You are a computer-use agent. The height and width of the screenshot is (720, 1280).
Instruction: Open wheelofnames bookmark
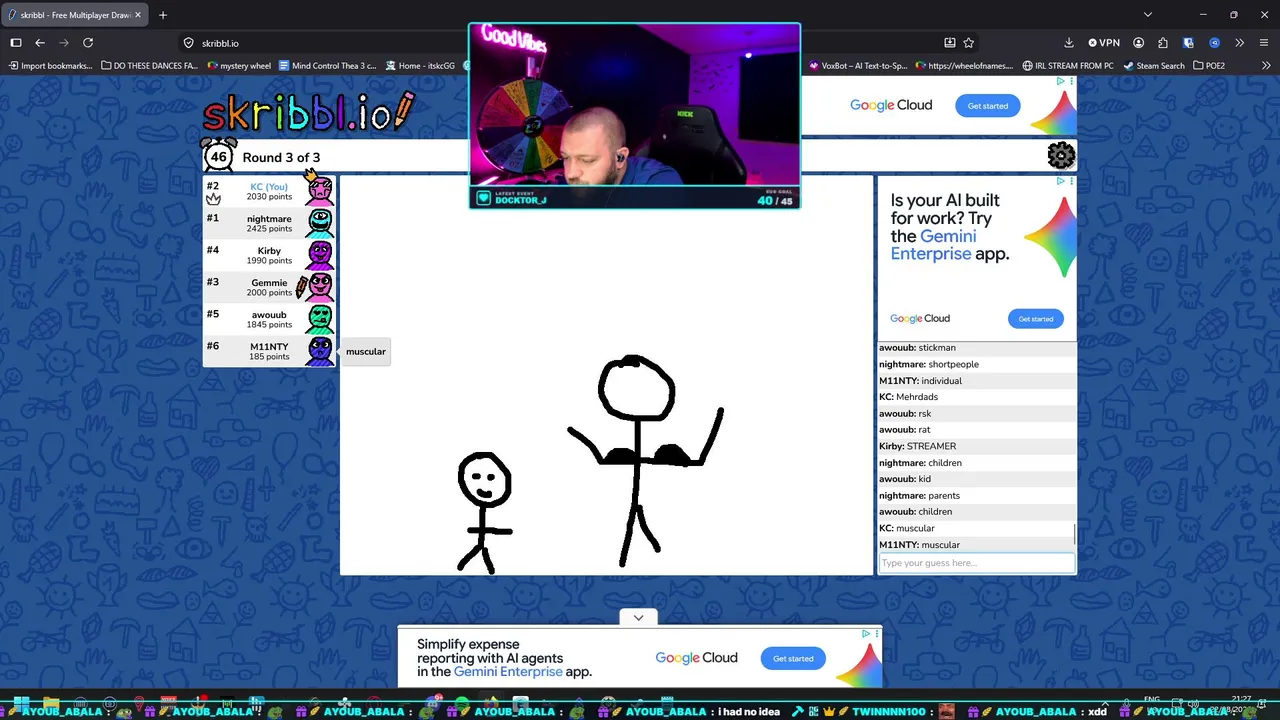965,66
